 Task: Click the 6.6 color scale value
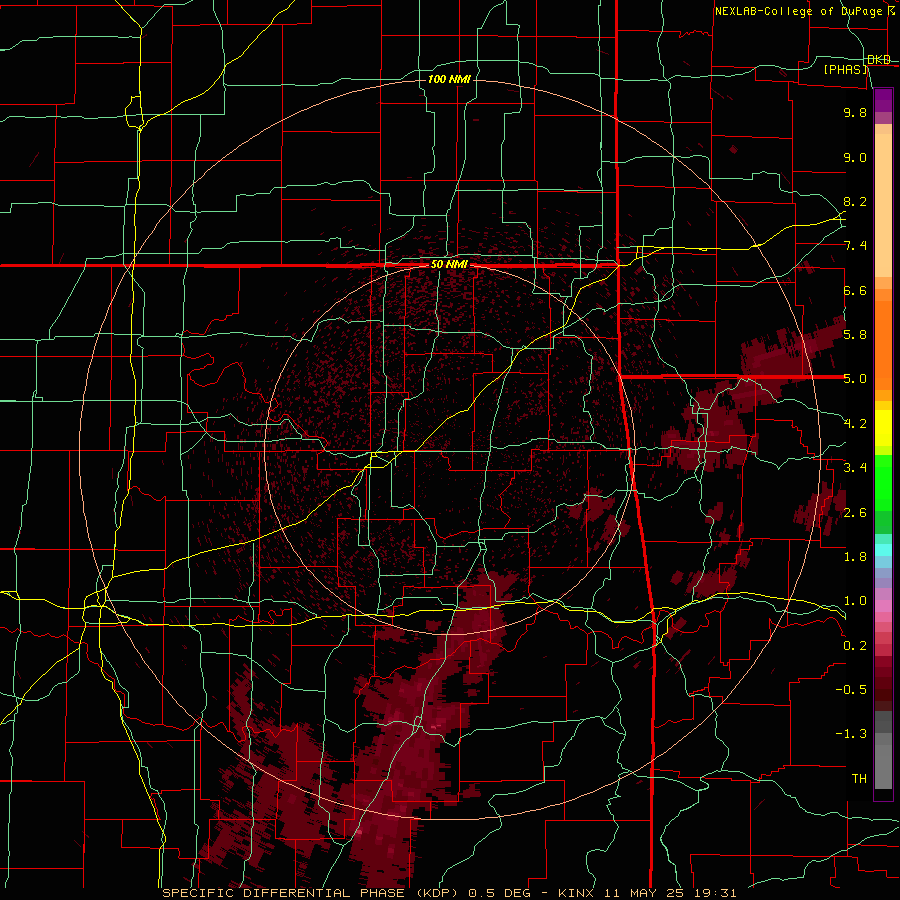tap(855, 290)
